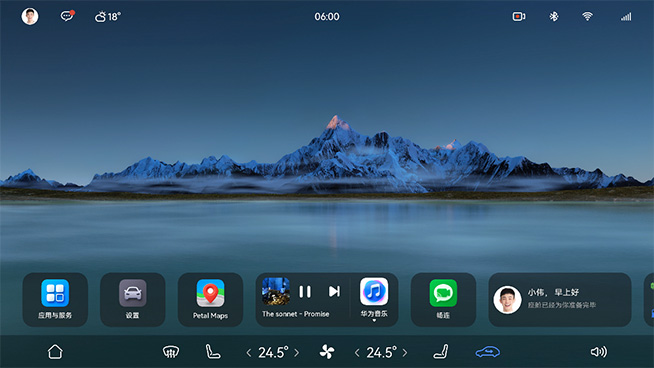The image size is (654, 368).
Task: Open the fan climate control icon
Action: (x=327, y=352)
